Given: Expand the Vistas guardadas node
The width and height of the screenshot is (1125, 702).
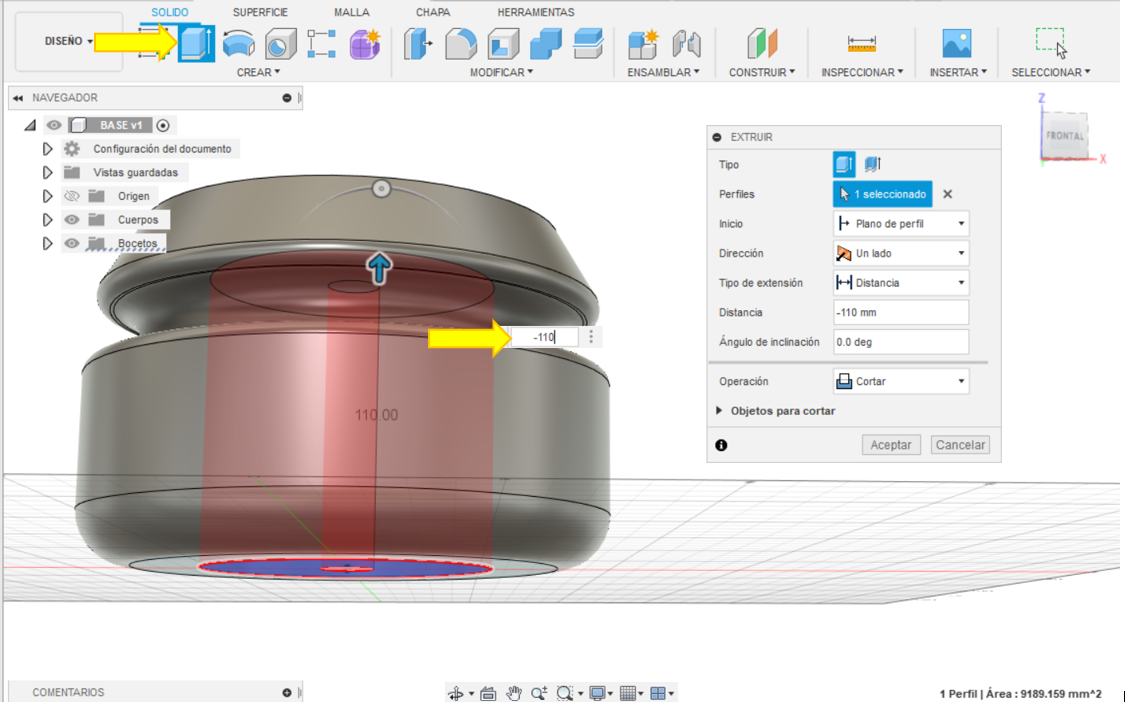Looking at the screenshot, I should (47, 172).
